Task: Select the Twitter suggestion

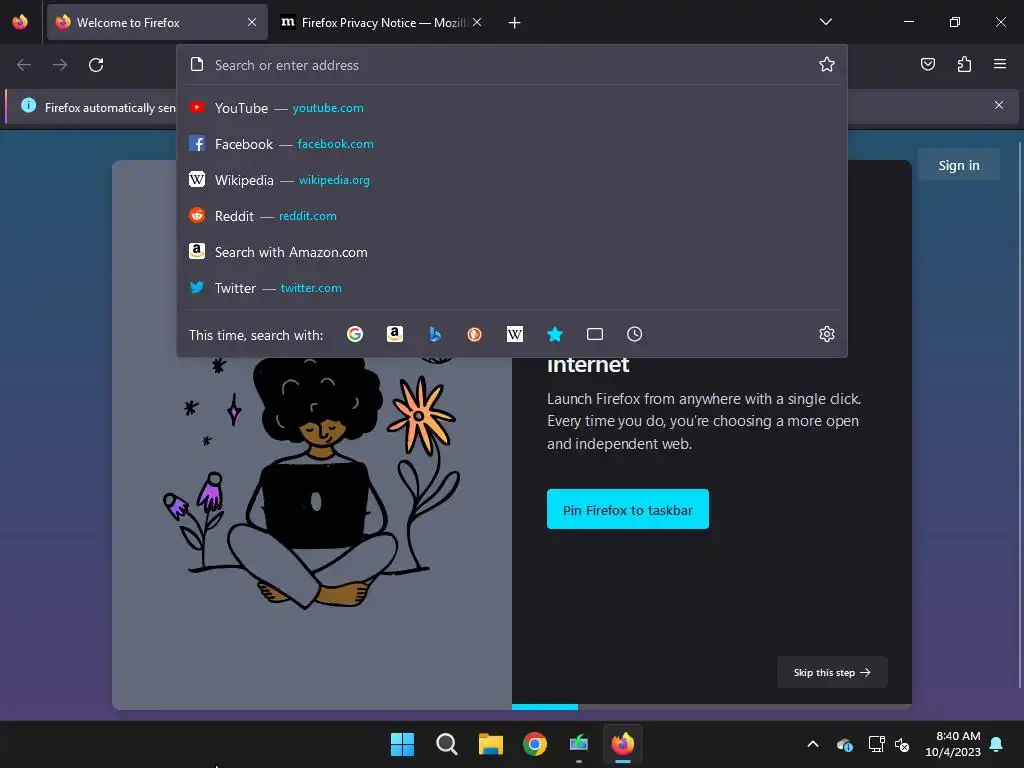Action: (512, 287)
